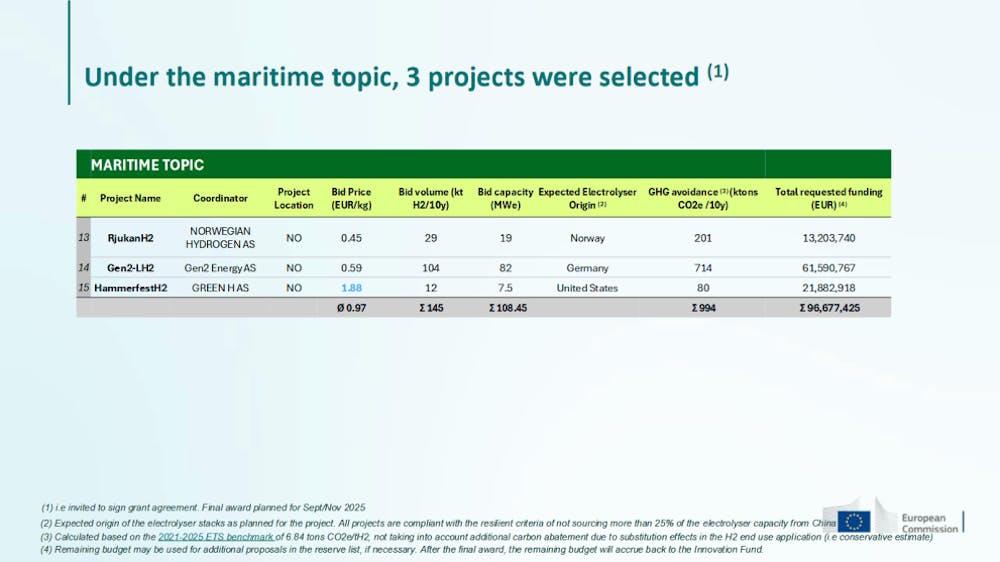Select the 21,882,918 funding value
Screen dimensions: 1000x562
829,288
